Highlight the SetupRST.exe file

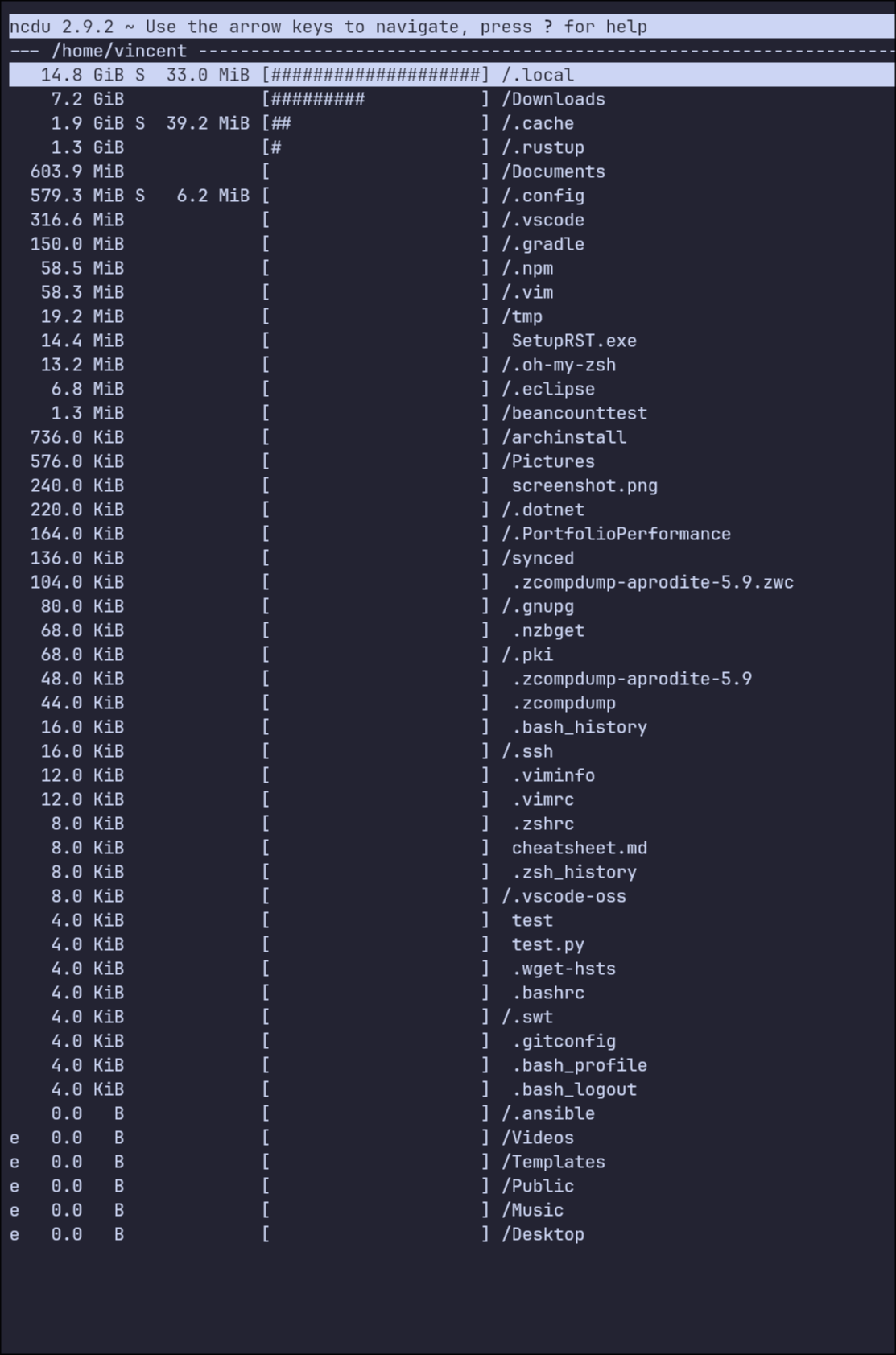(574, 341)
